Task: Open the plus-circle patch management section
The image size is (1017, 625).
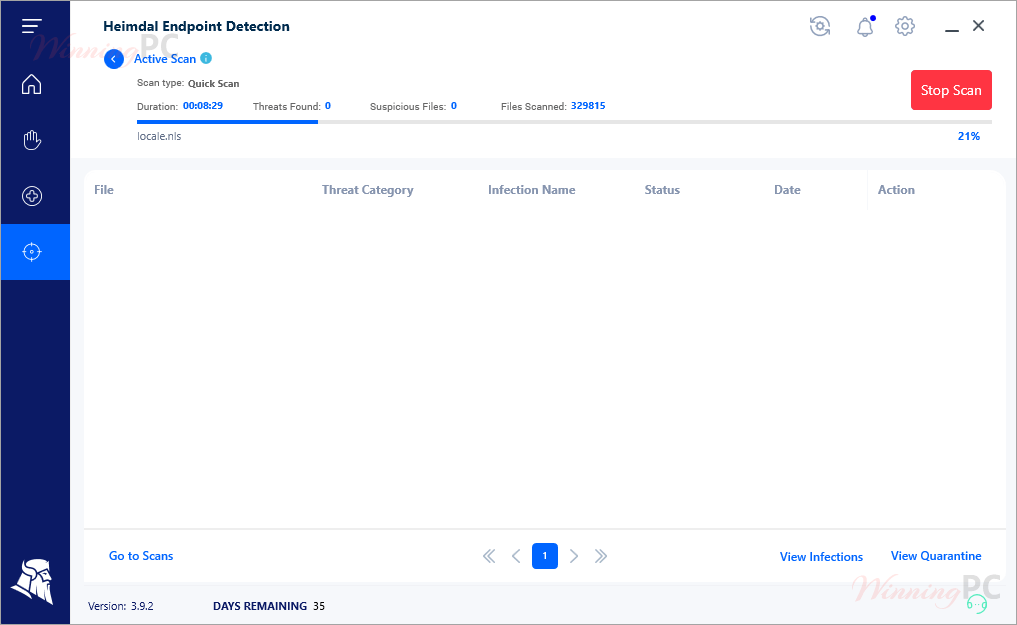Action: click(x=32, y=196)
